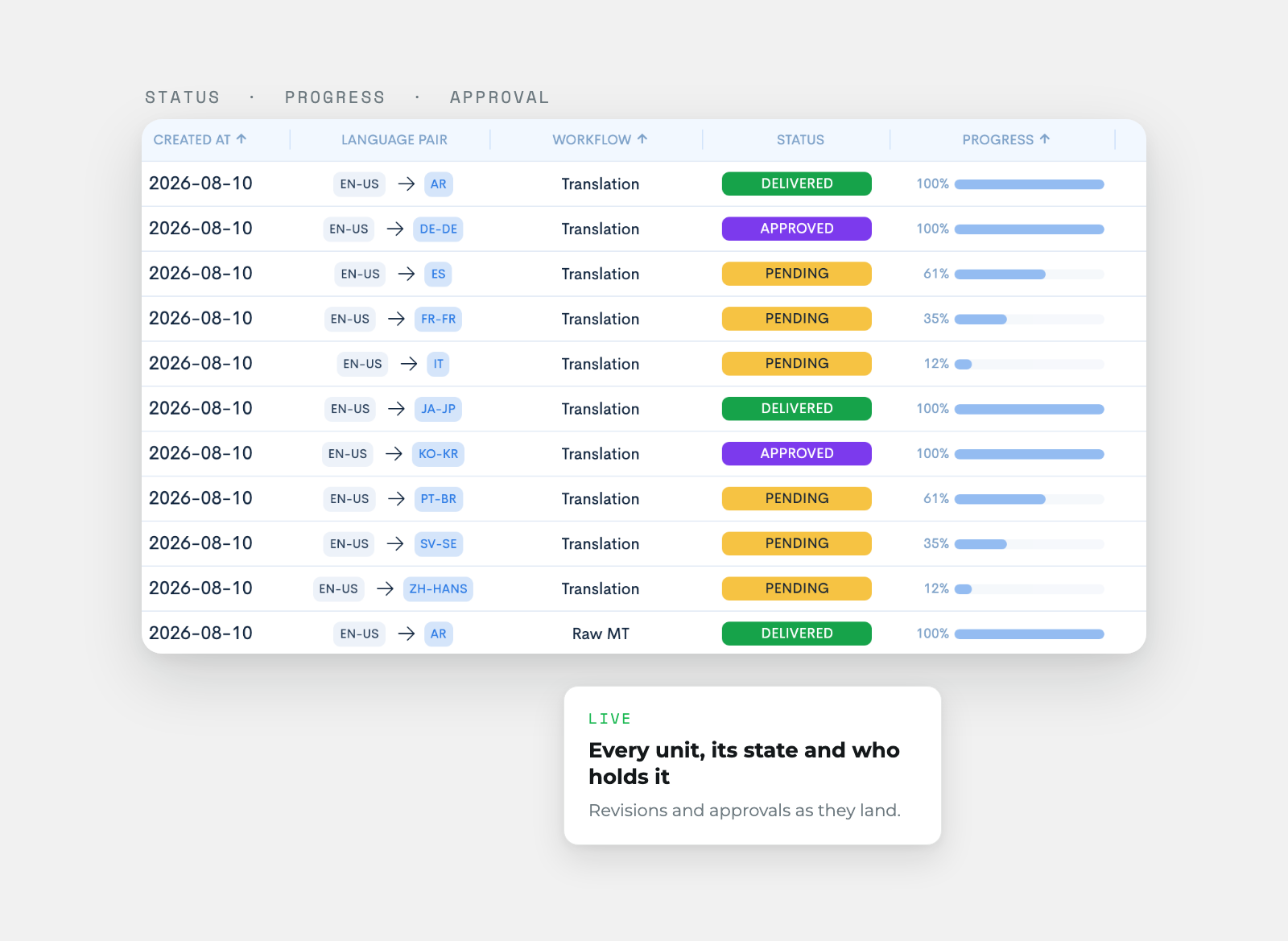Image resolution: width=1288 pixels, height=941 pixels.
Task: Click the progress bar in the ES row
Action: click(1029, 274)
